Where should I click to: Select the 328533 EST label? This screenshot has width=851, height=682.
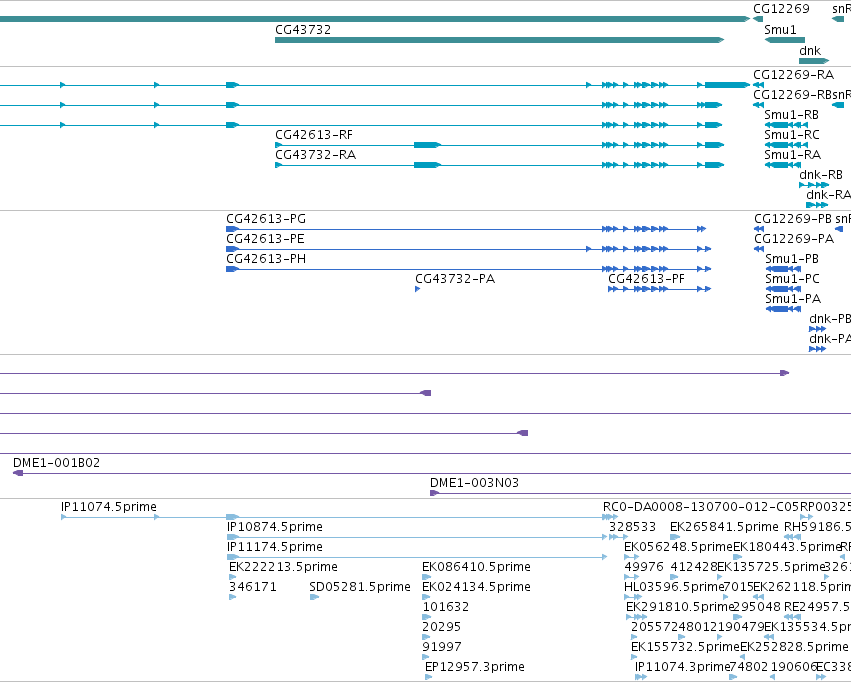pyautogui.click(x=632, y=527)
